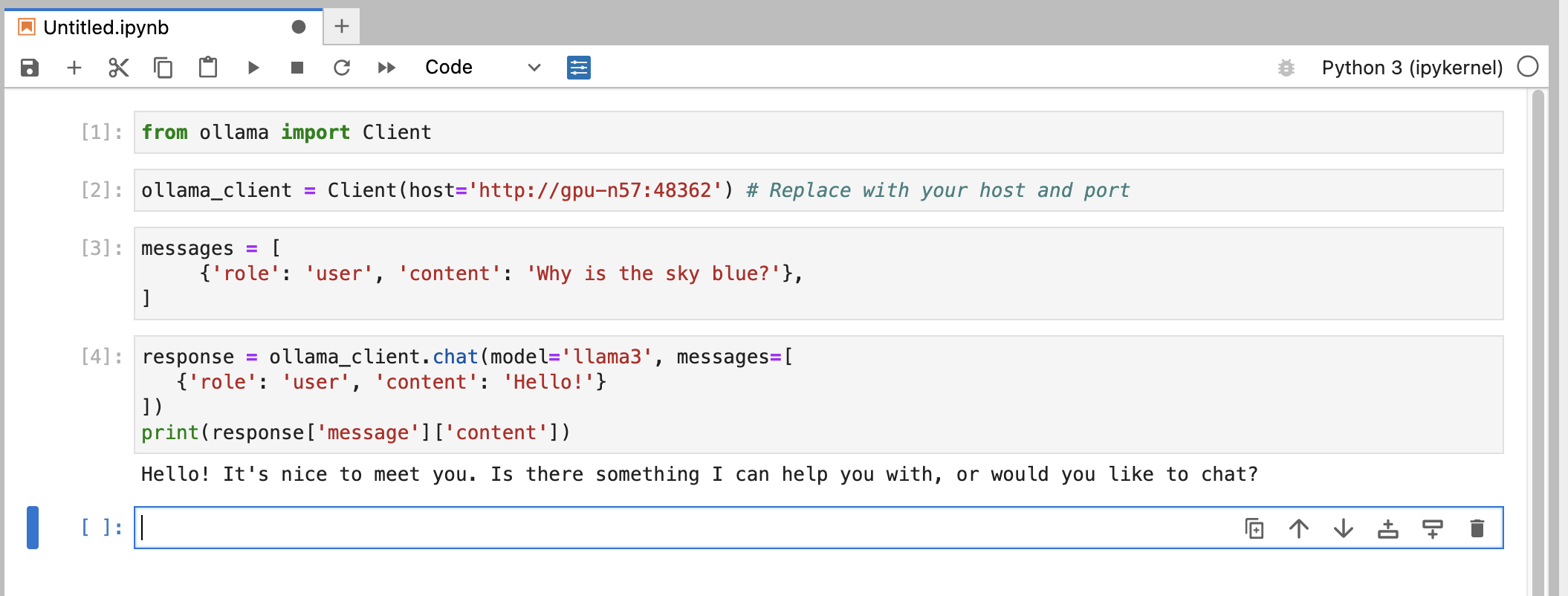Enable the debugger bug icon
Viewport: 1568px width, 596px height.
[x=1286, y=68]
